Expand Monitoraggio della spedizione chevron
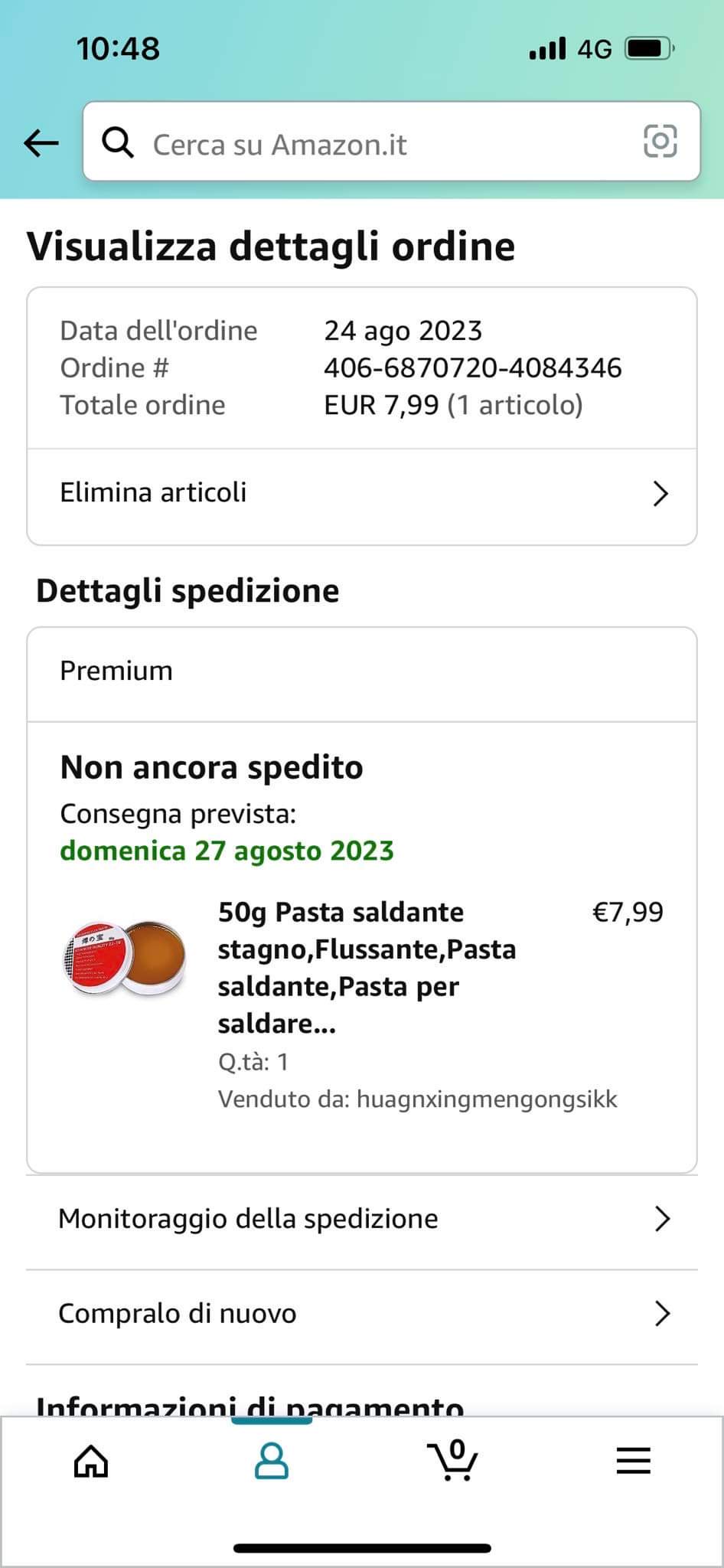This screenshot has width=724, height=1568. pyautogui.click(x=662, y=1219)
